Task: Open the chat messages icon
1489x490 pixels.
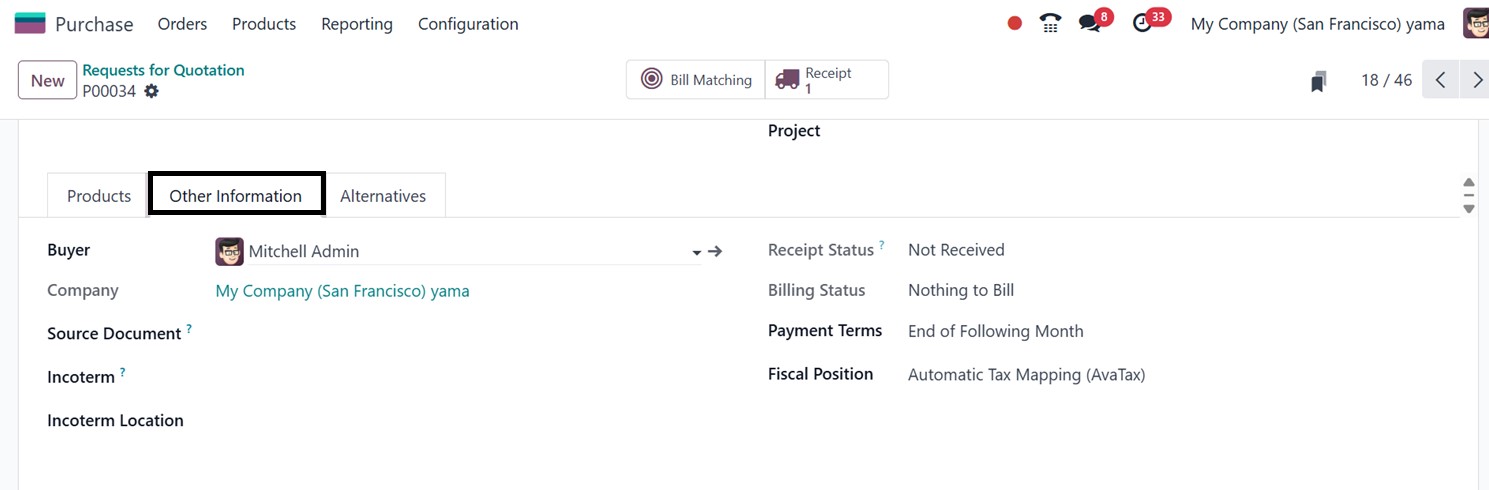Action: (1090, 23)
